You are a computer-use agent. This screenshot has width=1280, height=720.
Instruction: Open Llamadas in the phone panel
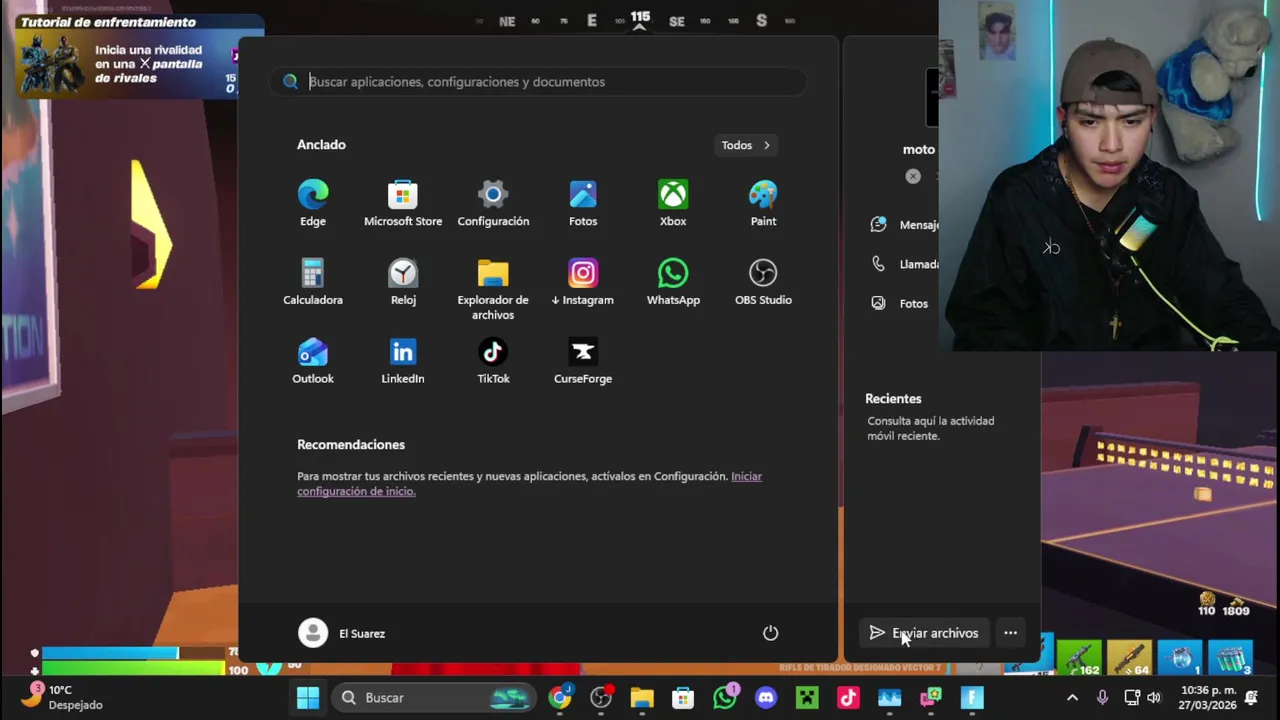pos(904,264)
